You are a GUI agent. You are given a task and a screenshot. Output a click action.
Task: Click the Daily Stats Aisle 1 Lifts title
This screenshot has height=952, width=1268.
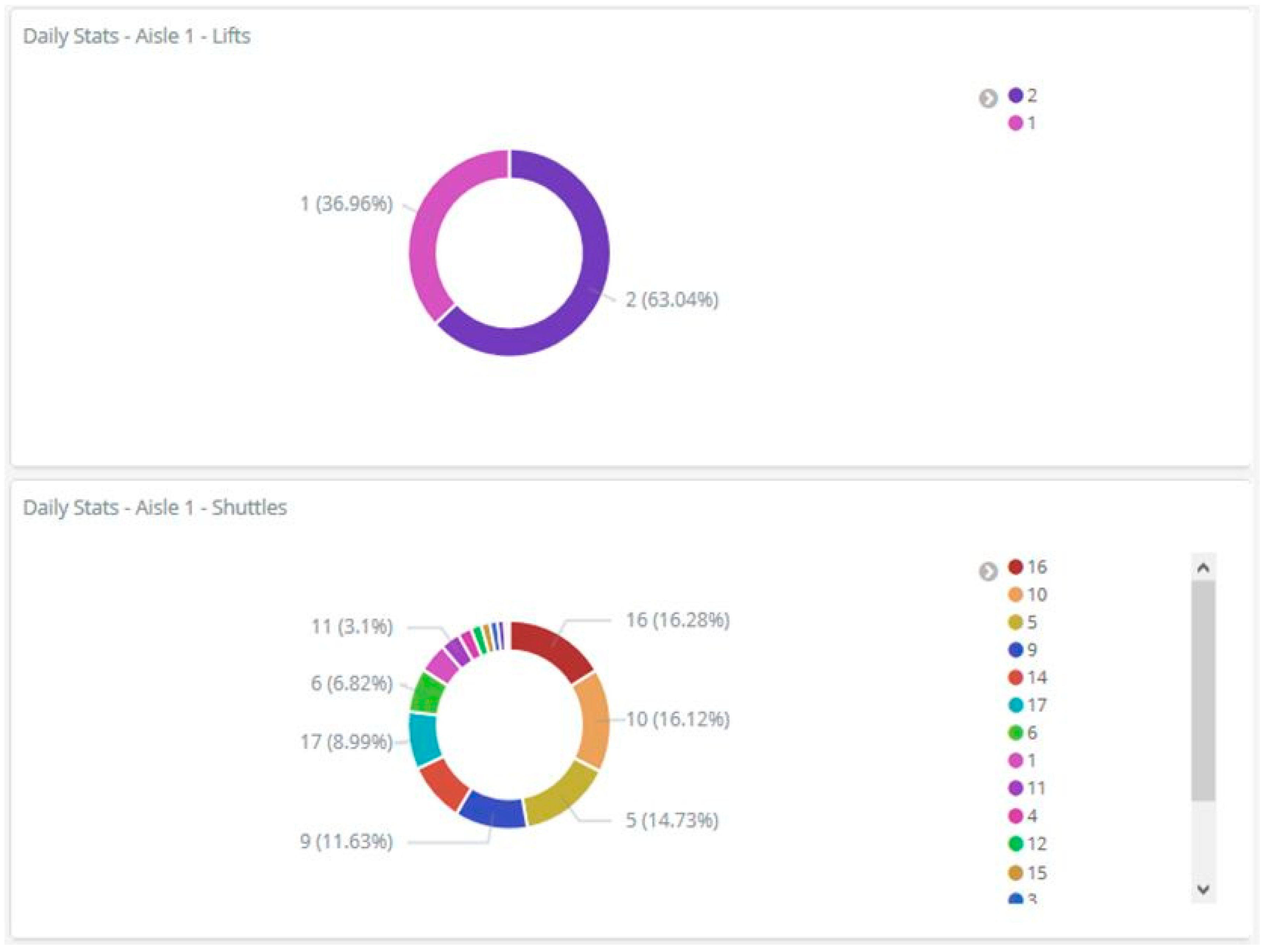137,36
